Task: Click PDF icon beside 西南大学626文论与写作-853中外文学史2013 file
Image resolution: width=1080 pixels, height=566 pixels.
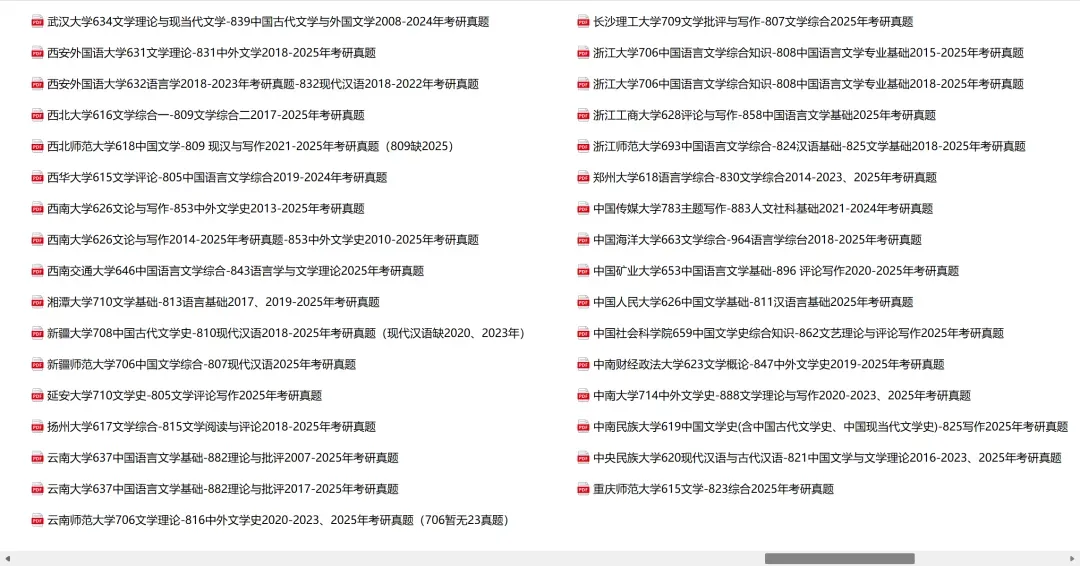Action: 37,209
